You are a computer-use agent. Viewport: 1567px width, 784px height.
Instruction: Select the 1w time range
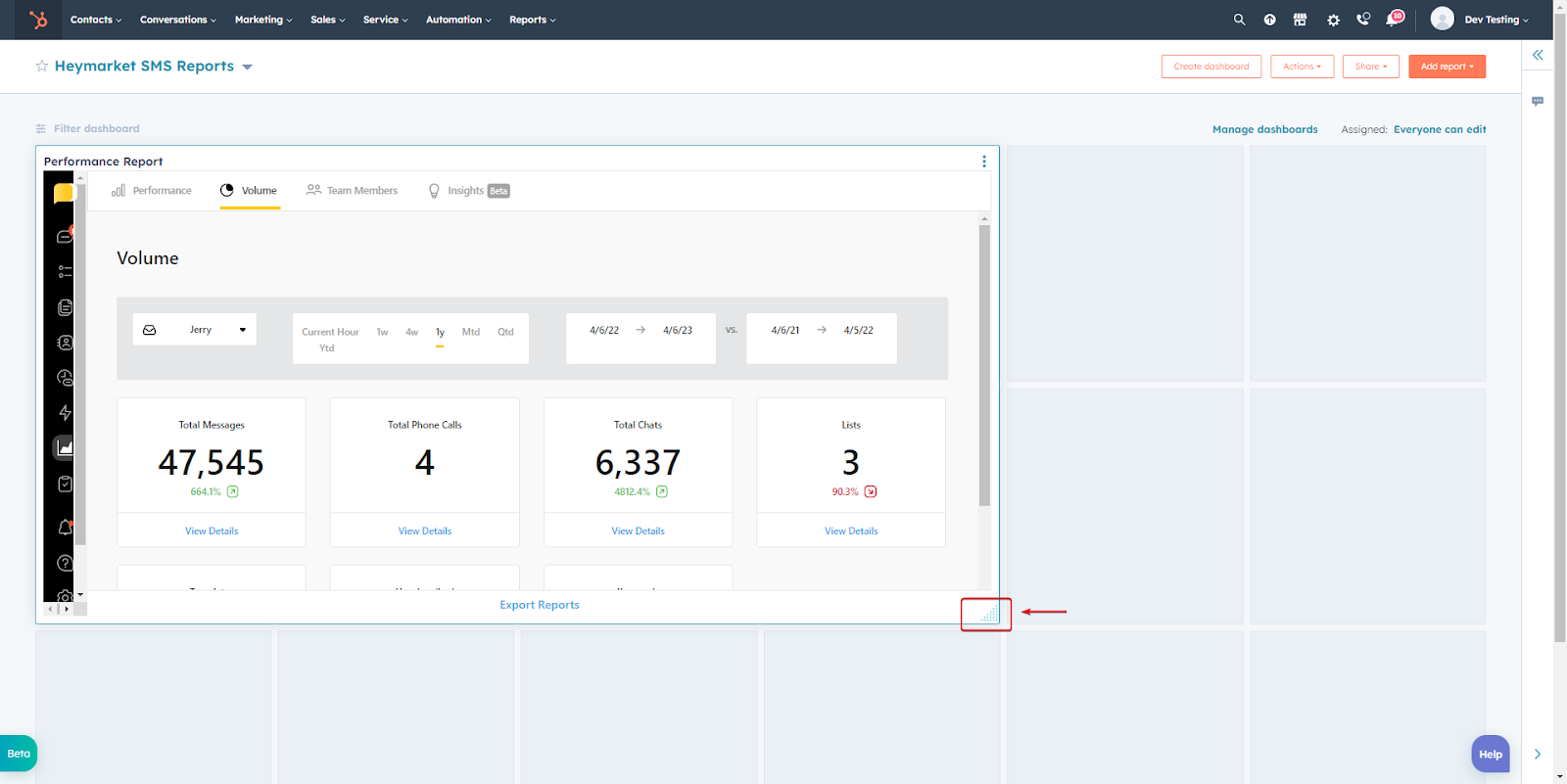pos(382,332)
